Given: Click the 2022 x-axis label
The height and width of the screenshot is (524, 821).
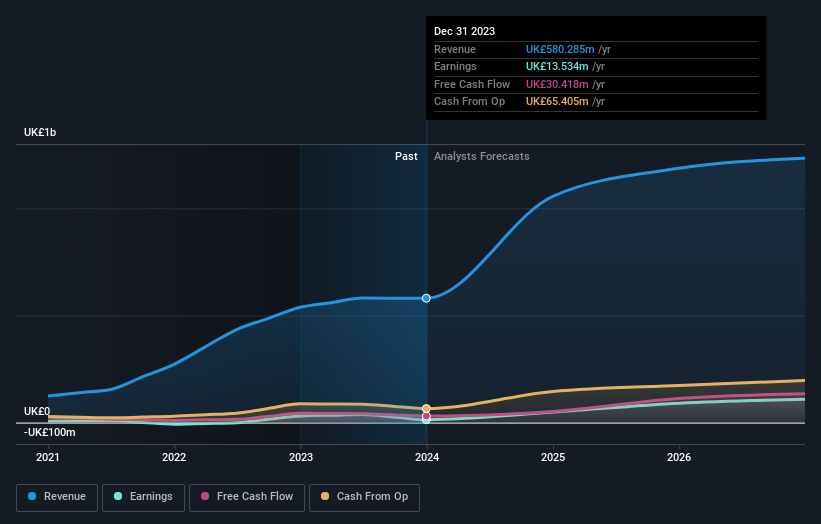Looking at the screenshot, I should (174, 458).
